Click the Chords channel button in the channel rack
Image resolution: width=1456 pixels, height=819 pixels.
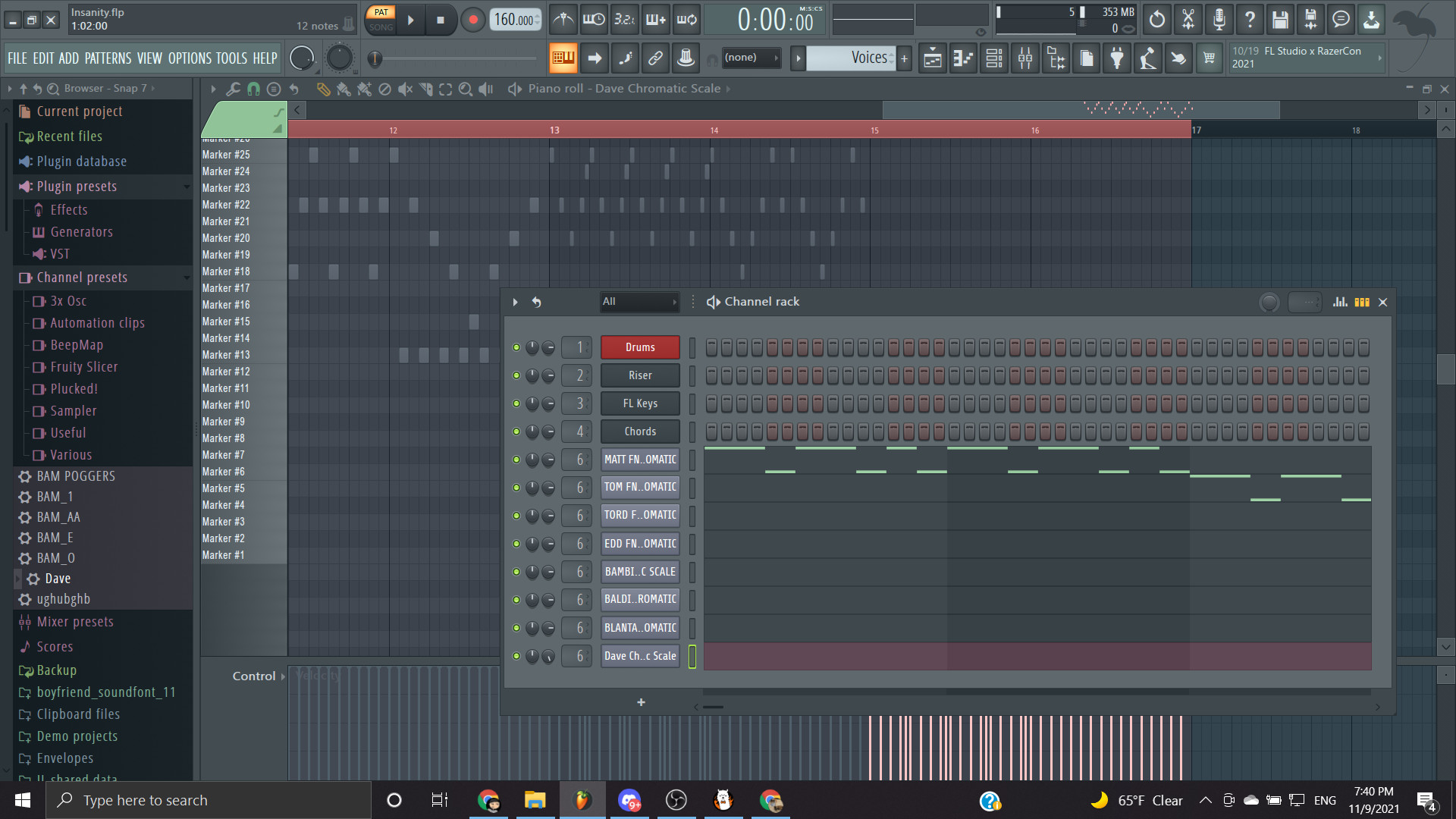coord(639,431)
